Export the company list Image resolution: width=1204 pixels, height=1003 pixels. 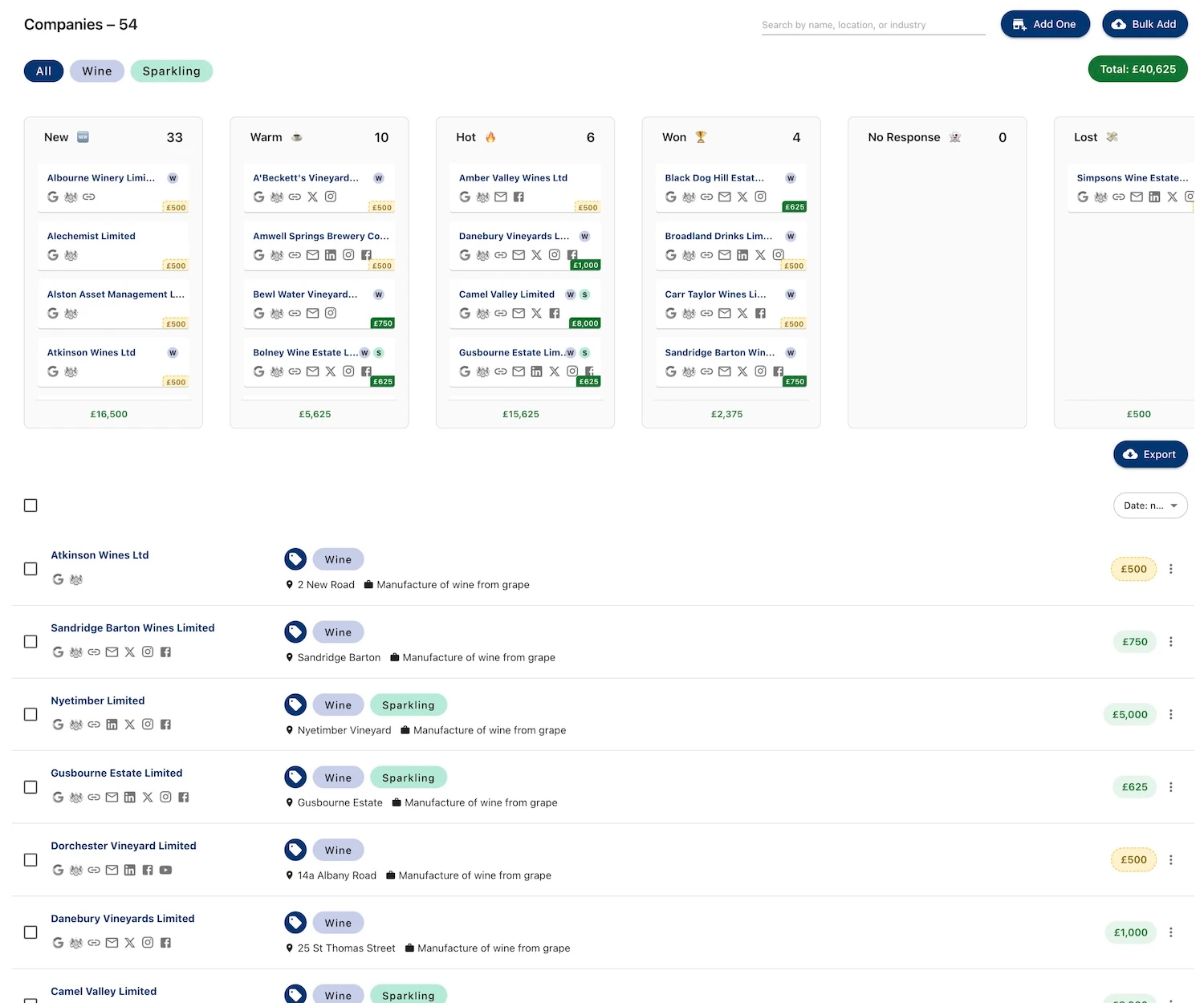pyautogui.click(x=1150, y=454)
